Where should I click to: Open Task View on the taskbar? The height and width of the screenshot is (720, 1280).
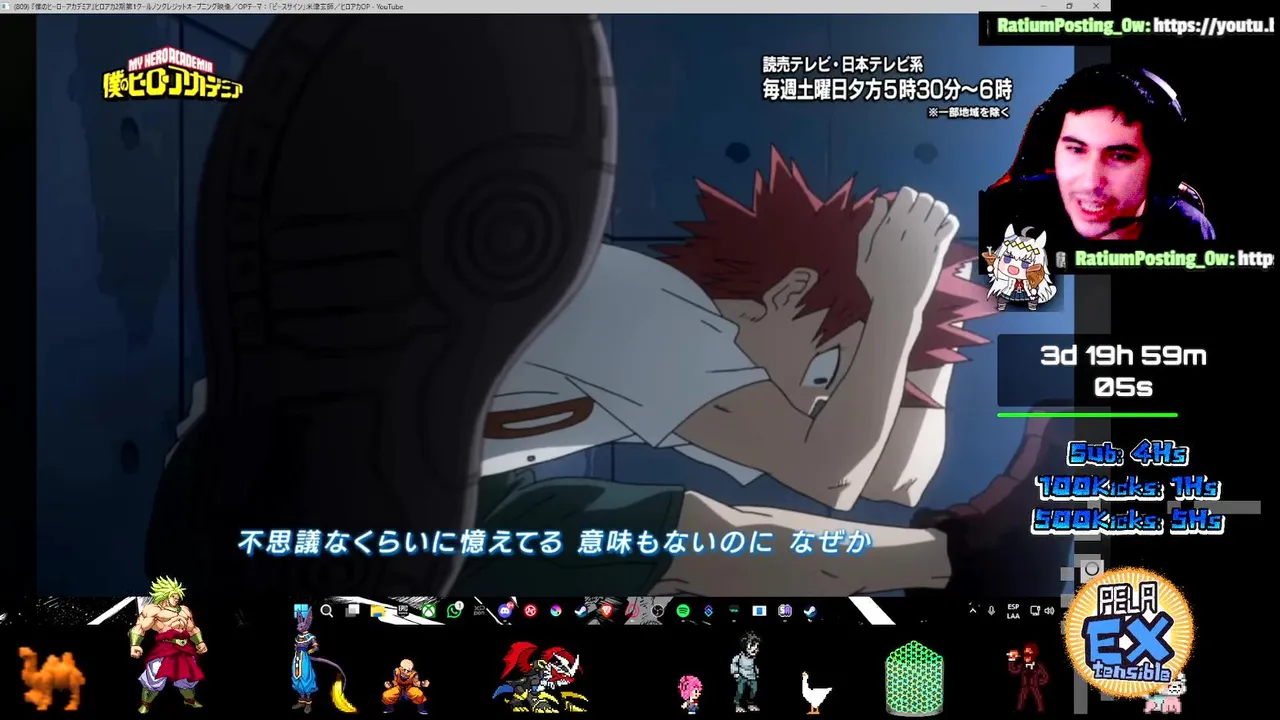pos(352,611)
